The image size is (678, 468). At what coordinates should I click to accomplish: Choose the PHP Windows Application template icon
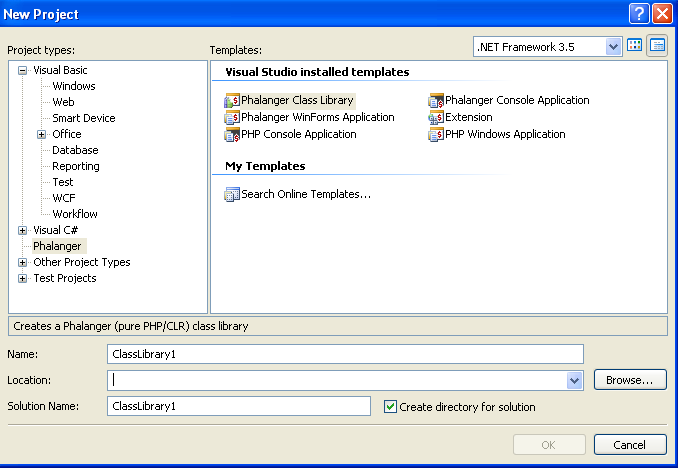tap(436, 134)
